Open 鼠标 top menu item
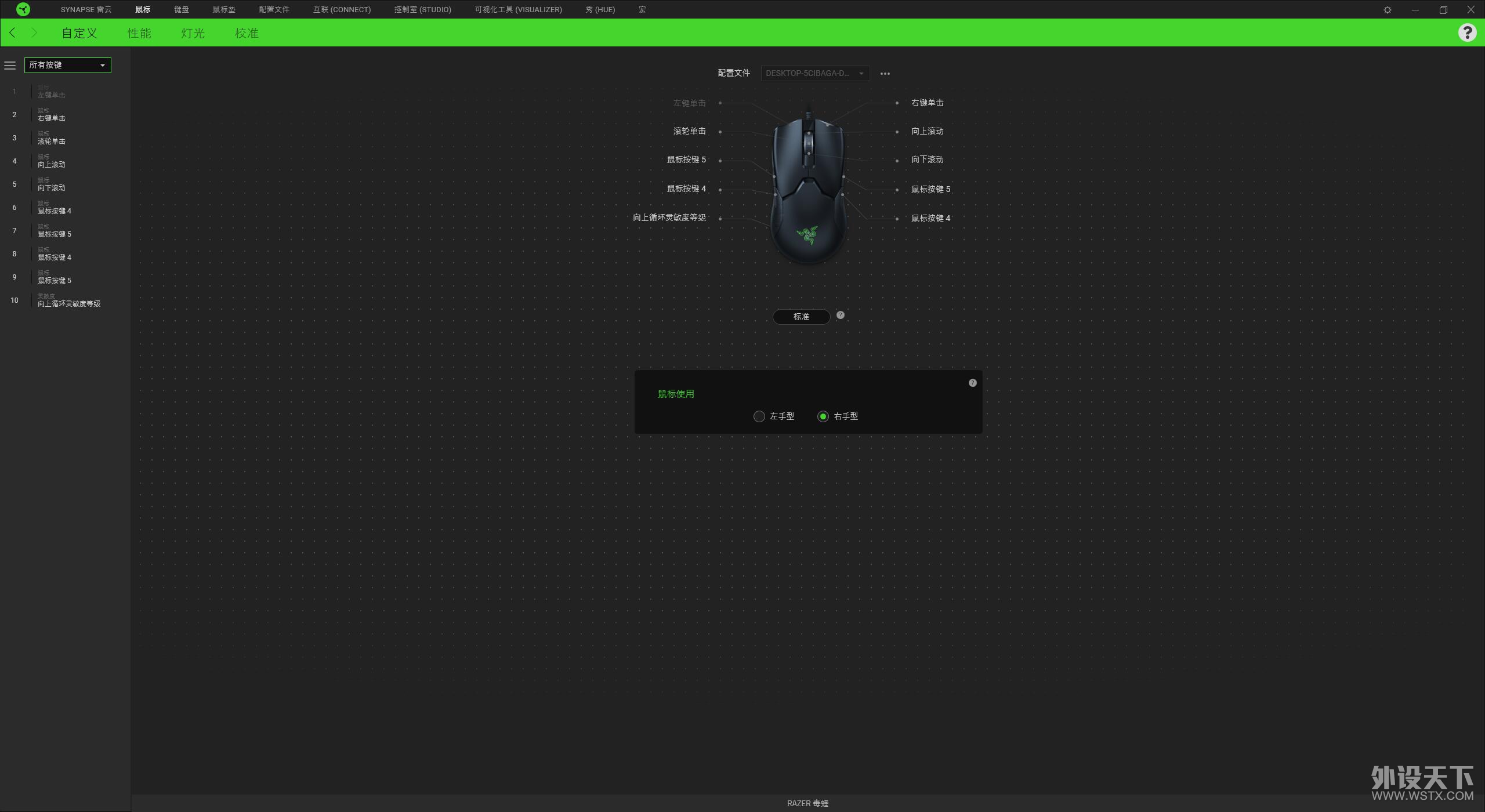This screenshot has height=812, width=1485. 143,9
